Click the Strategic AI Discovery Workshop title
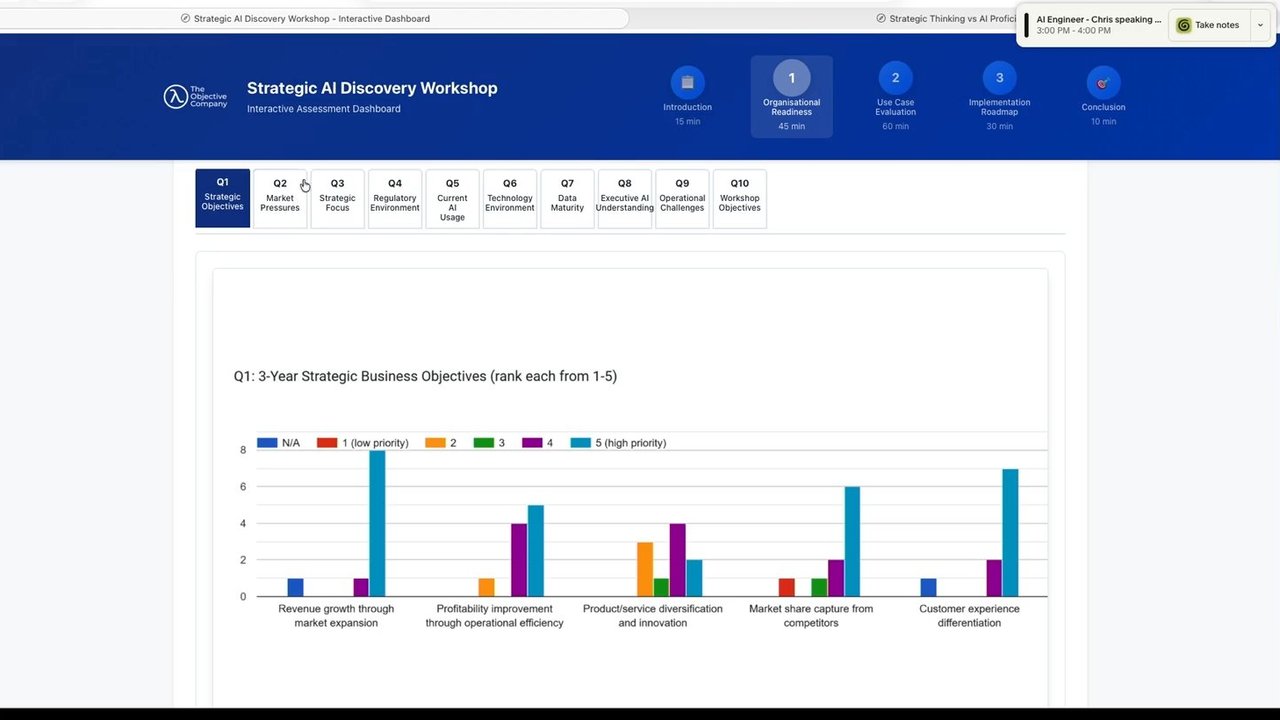Screen dimensions: 1280x720 [x=372, y=88]
